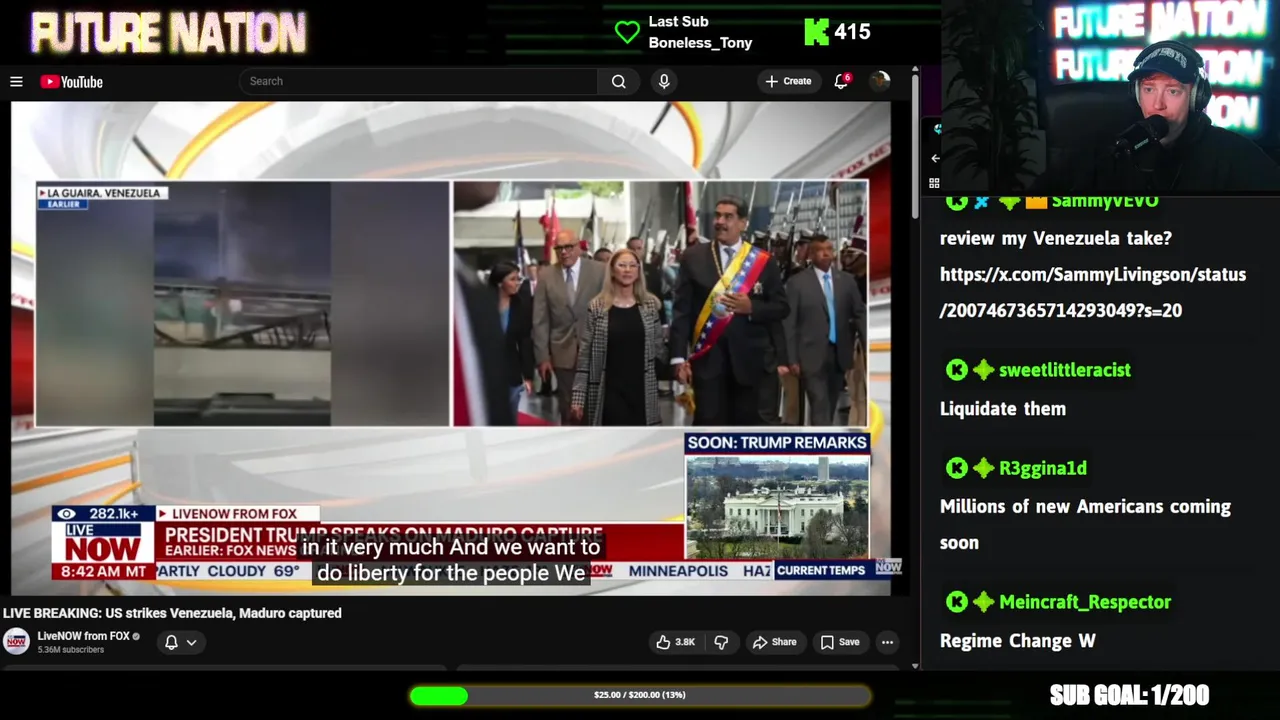The width and height of the screenshot is (1280, 720).
Task: Click the 'Liquidate them' chat message
Action: 1003,408
